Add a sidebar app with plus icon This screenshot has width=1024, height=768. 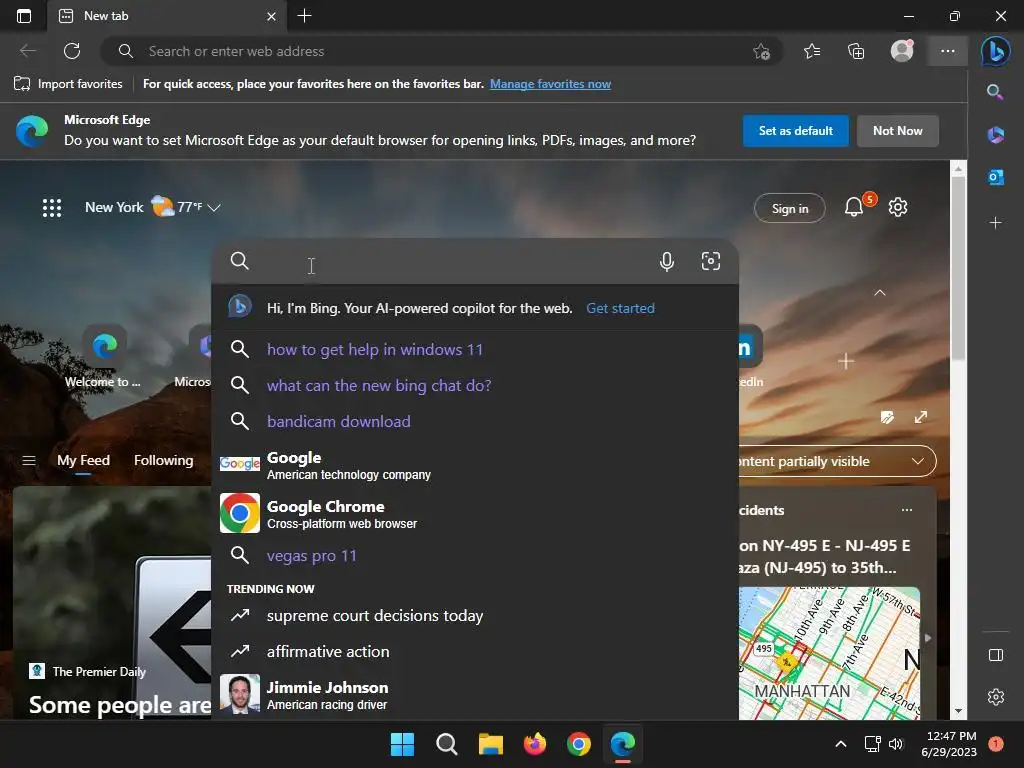(995, 223)
